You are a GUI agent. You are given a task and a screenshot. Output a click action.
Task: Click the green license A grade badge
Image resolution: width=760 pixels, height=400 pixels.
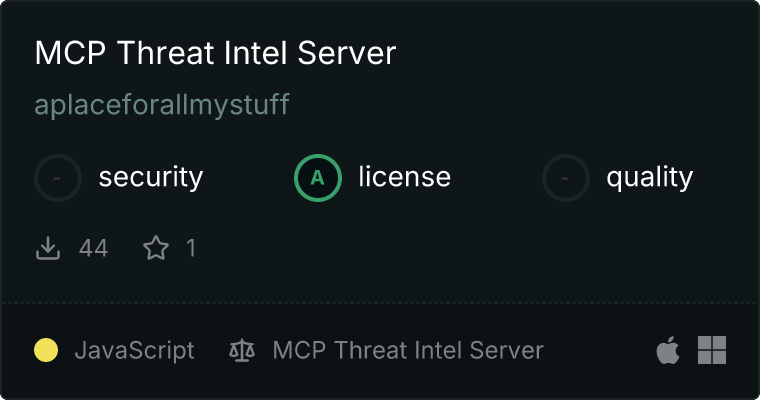pyautogui.click(x=318, y=178)
